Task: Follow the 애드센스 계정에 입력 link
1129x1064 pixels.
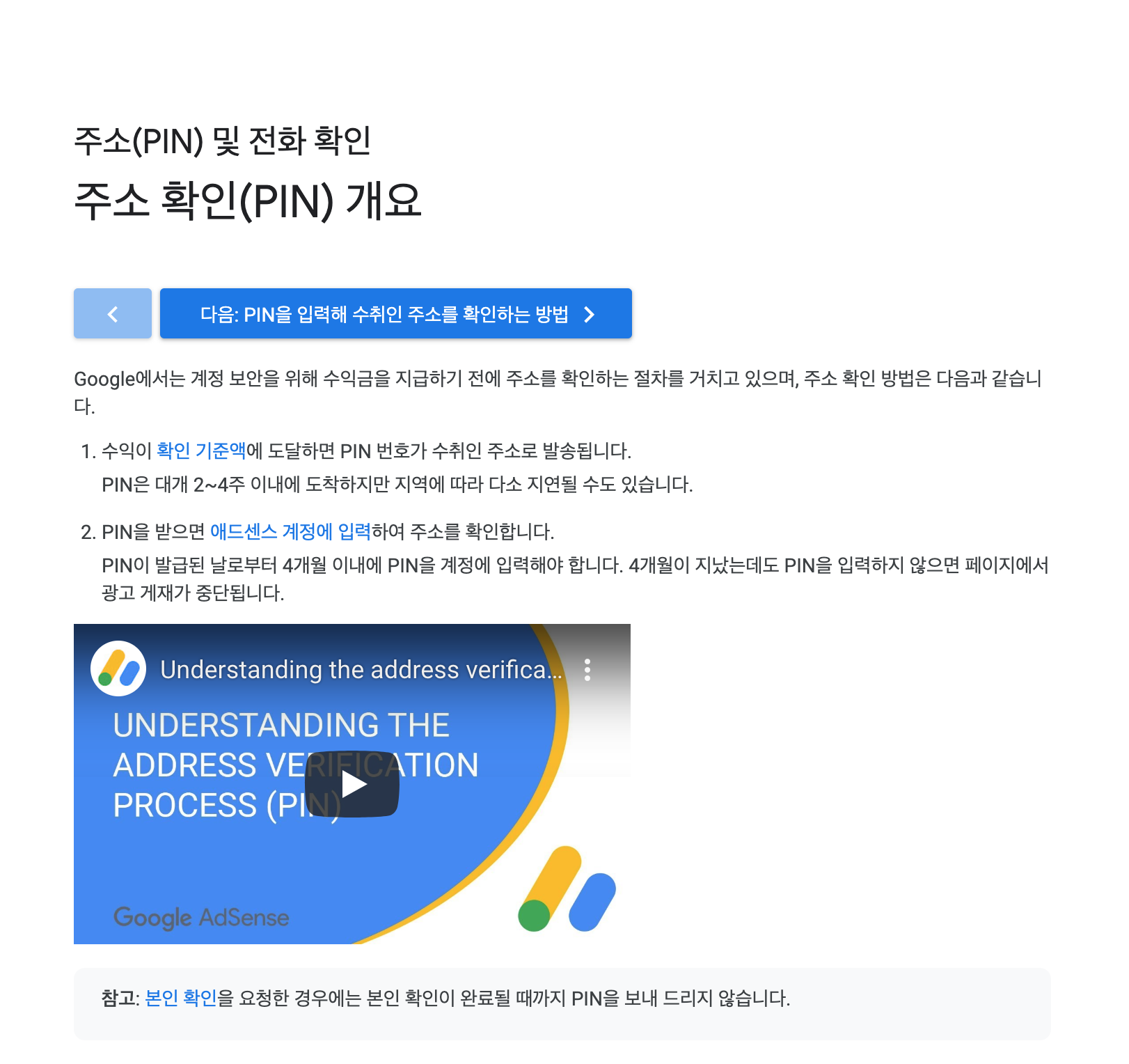Action: click(x=290, y=531)
